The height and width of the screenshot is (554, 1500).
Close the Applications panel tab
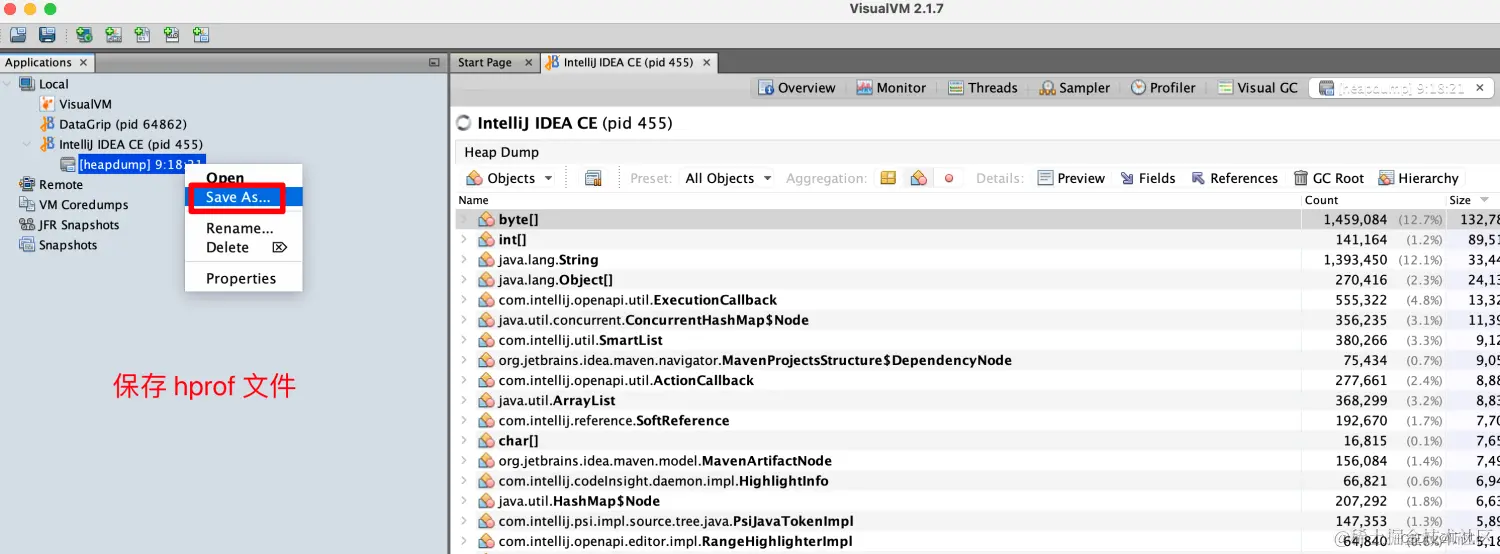click(x=83, y=62)
